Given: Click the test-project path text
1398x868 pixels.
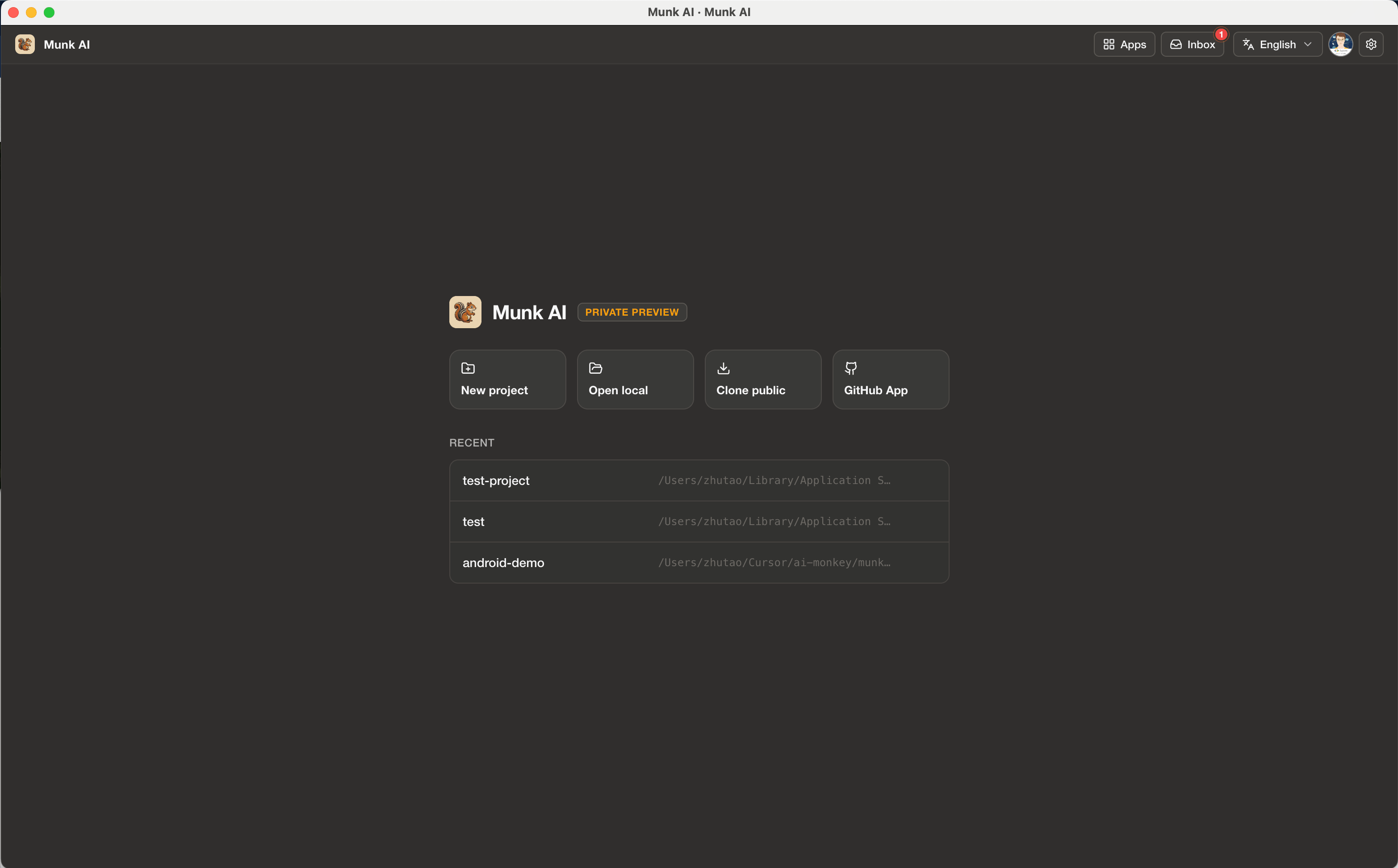Looking at the screenshot, I should (x=774, y=480).
